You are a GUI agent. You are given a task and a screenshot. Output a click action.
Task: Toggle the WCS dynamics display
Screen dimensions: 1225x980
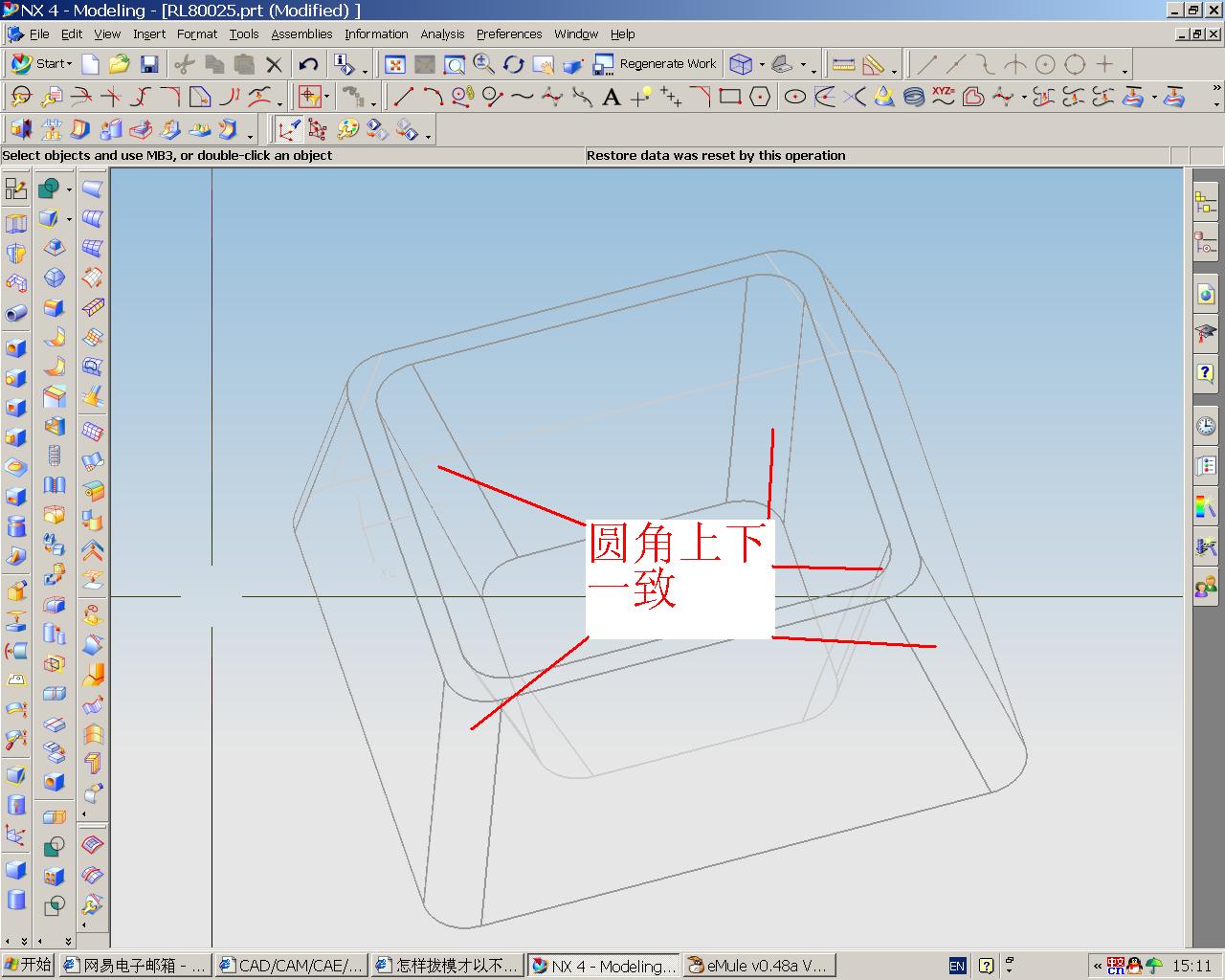pos(288,128)
